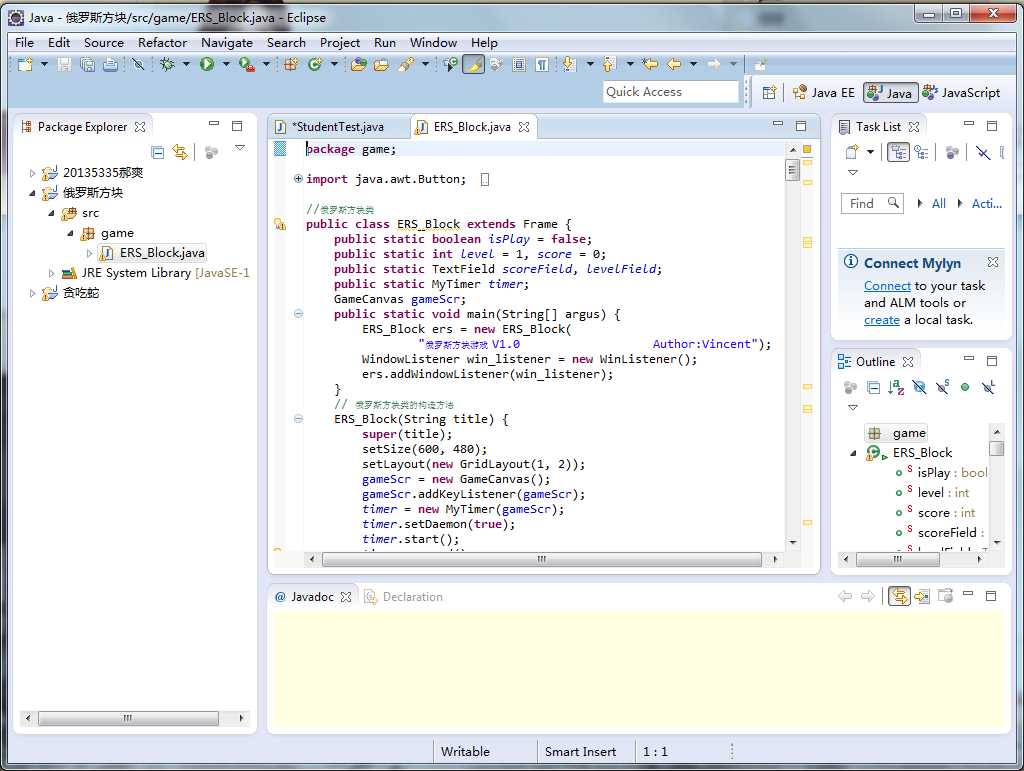The height and width of the screenshot is (771, 1024).
Task: Expand folded import statements in editor
Action: click(298, 178)
